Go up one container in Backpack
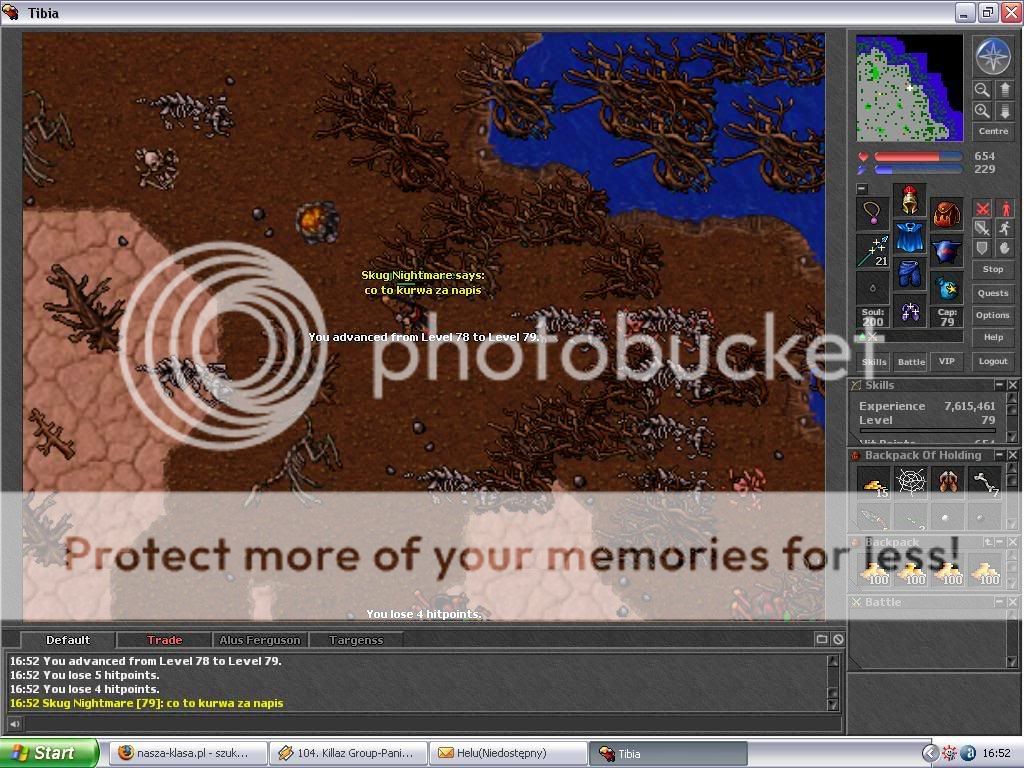 coord(987,542)
